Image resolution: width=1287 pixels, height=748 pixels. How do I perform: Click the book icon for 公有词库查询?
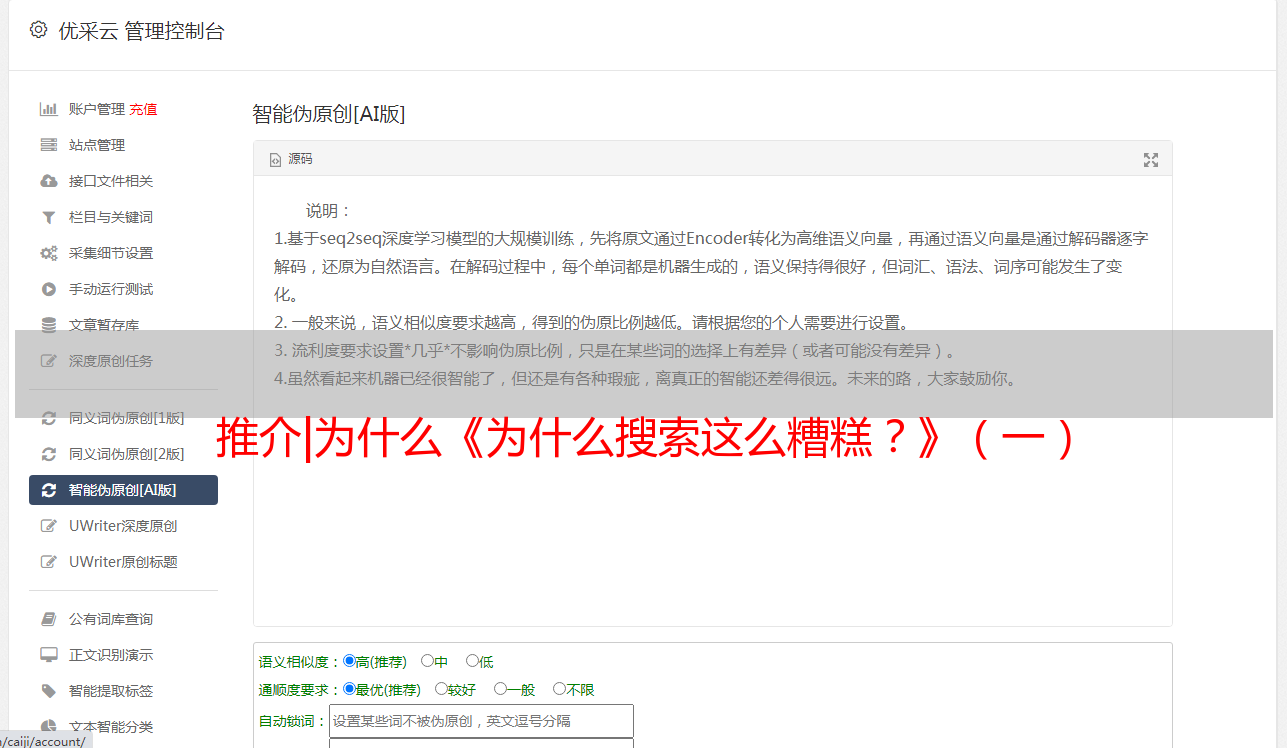coord(48,619)
